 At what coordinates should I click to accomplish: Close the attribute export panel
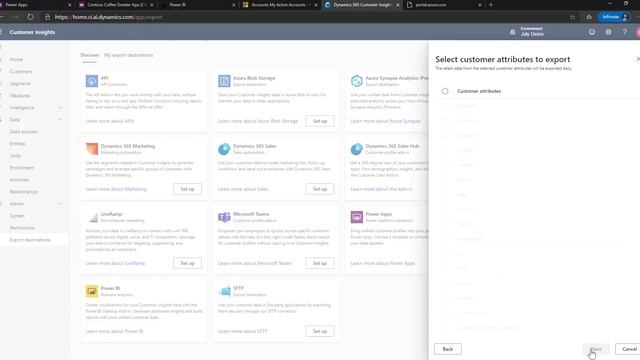(638, 59)
